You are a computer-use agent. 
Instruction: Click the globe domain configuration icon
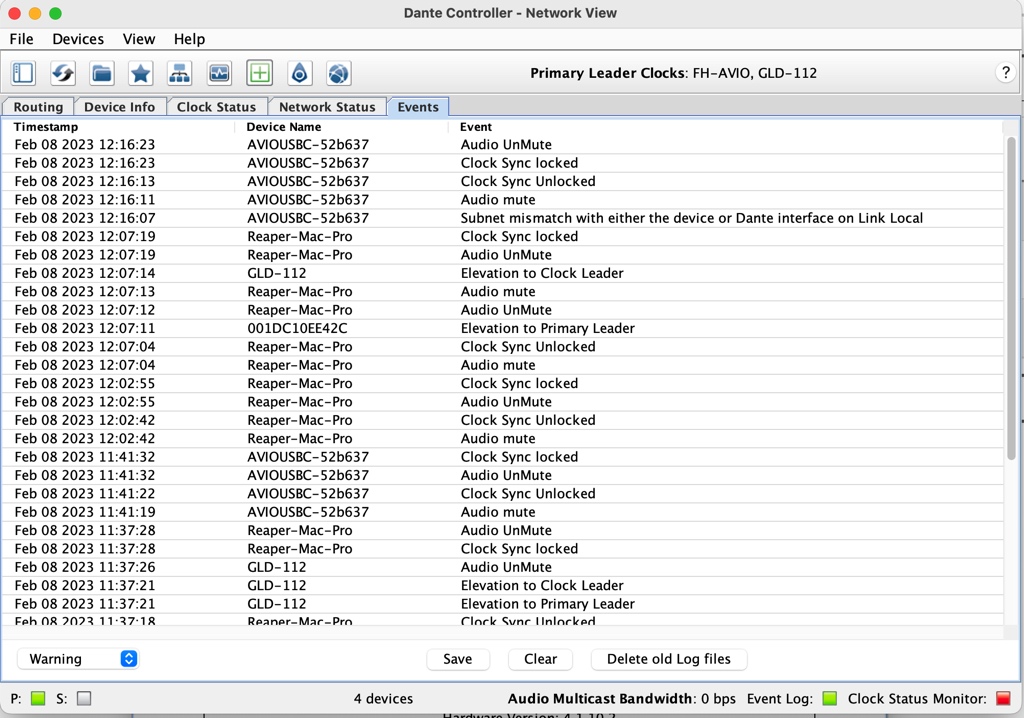338,73
